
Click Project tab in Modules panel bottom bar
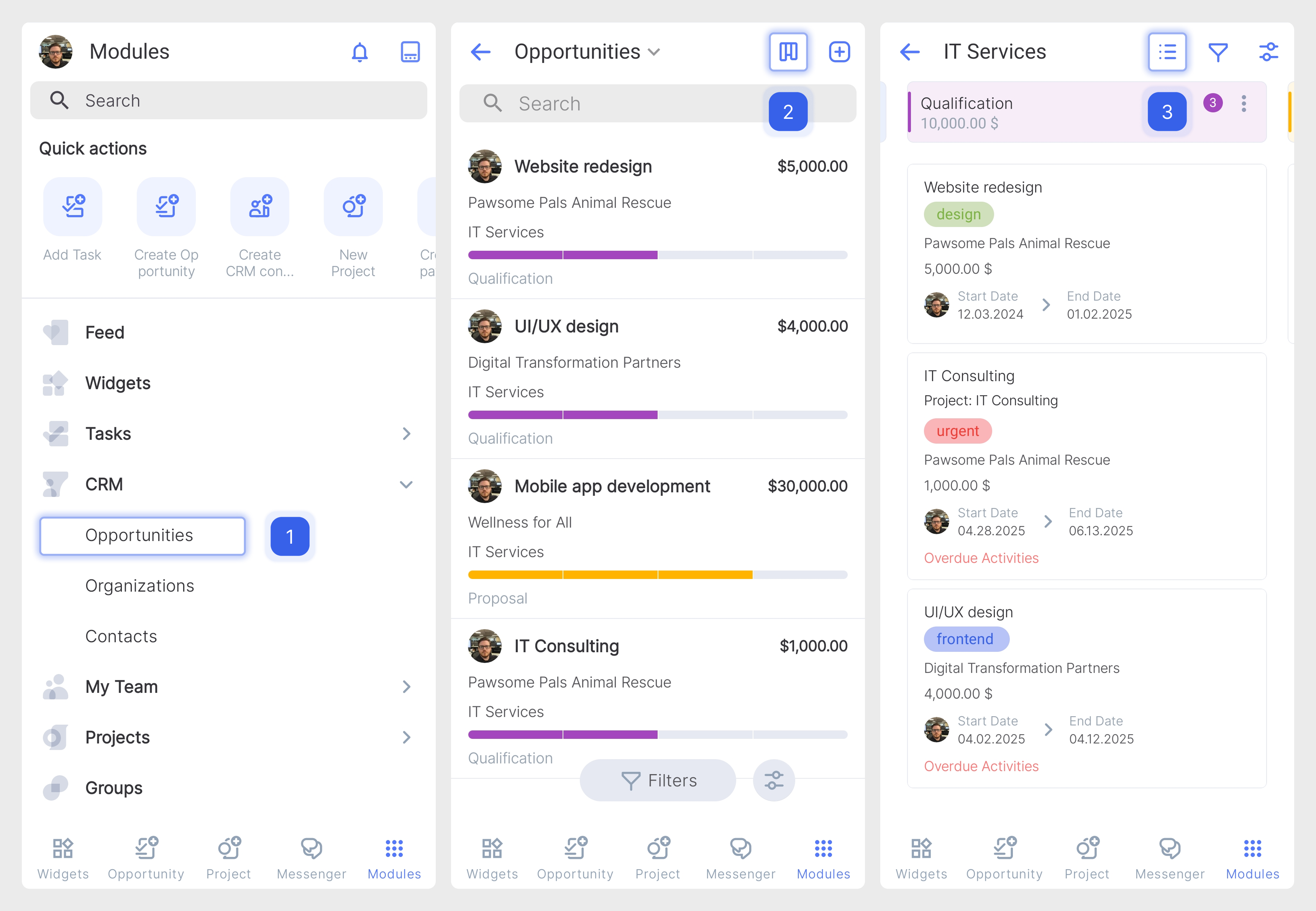click(228, 858)
